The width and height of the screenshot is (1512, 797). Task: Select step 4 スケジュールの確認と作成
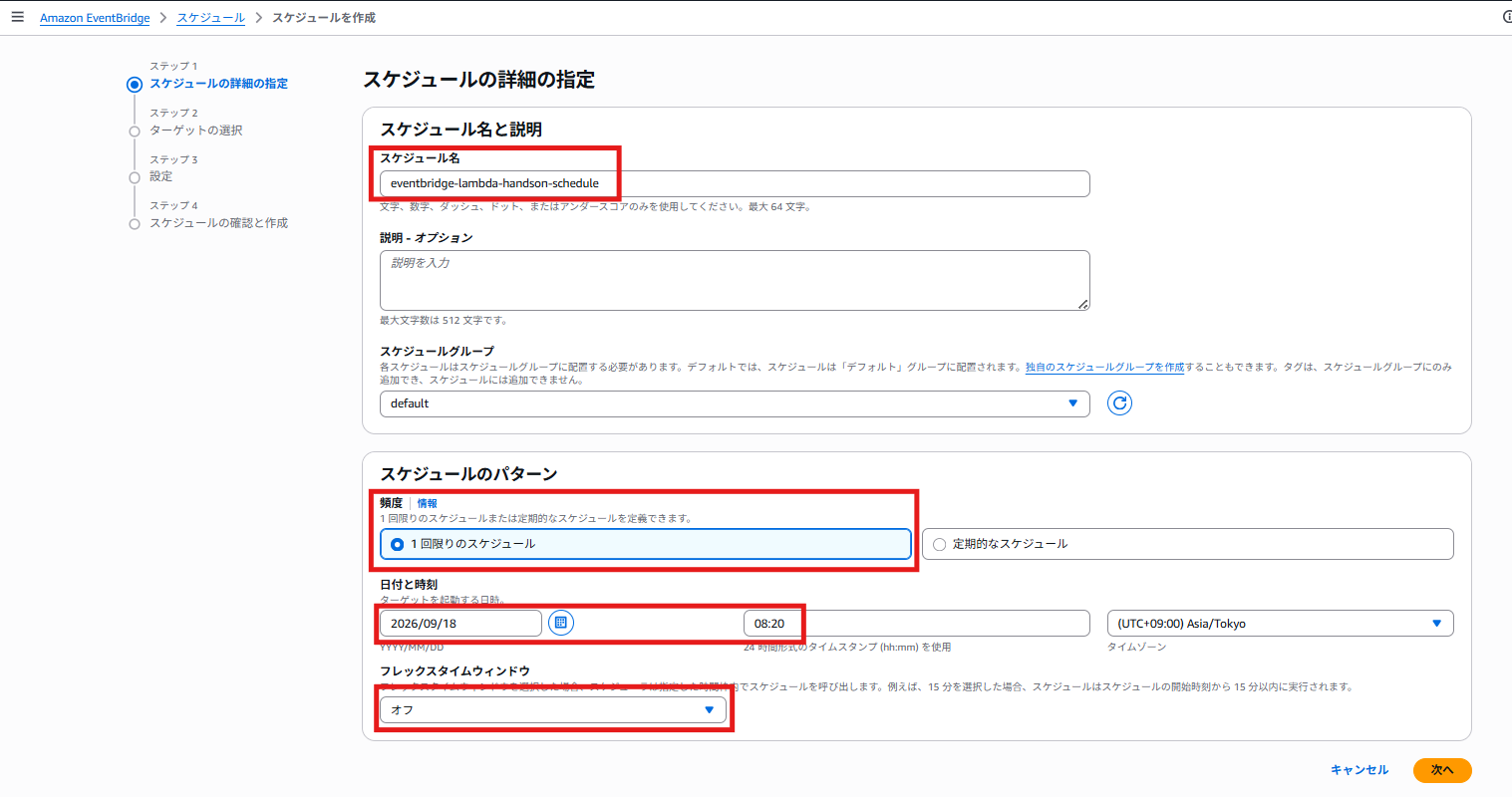coord(218,223)
